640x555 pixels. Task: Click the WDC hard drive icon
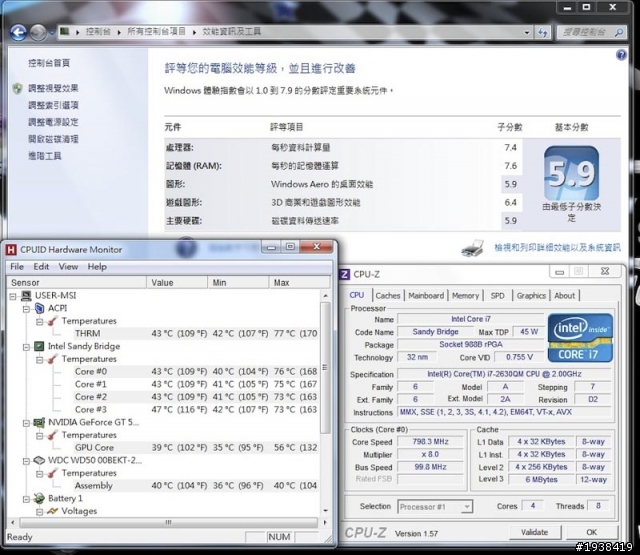click(39, 460)
